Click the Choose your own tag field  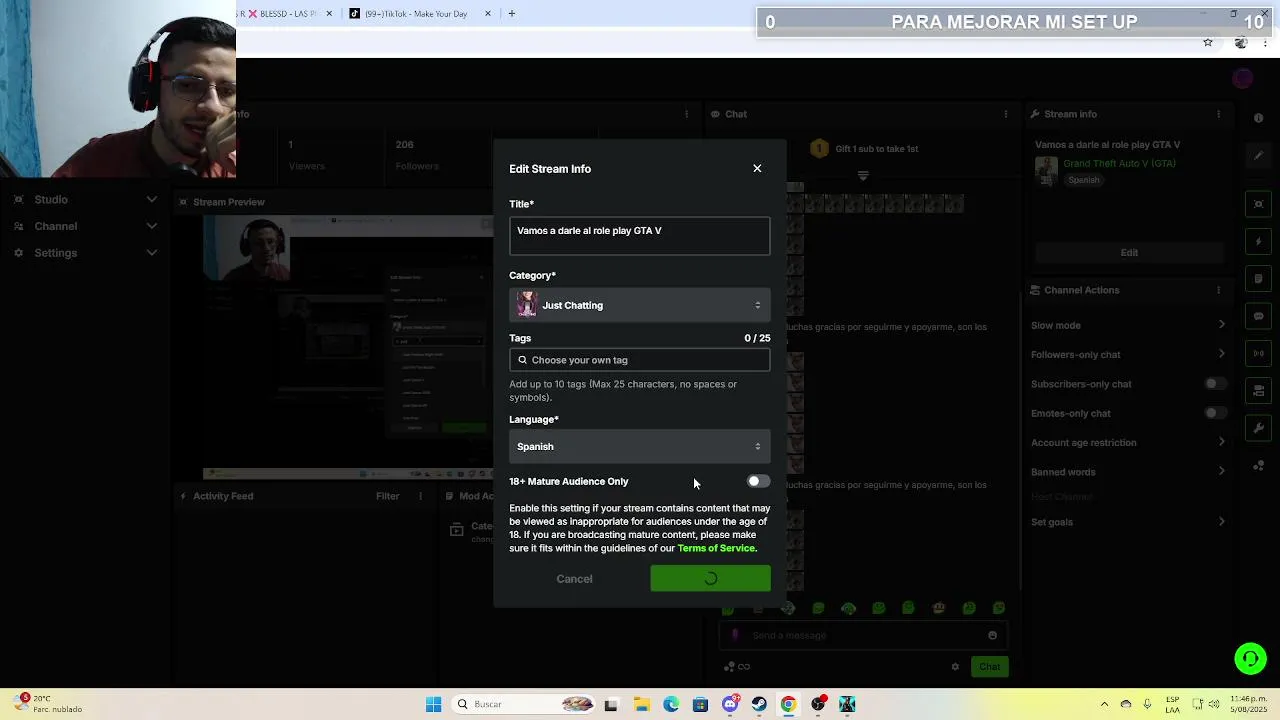[639, 360]
